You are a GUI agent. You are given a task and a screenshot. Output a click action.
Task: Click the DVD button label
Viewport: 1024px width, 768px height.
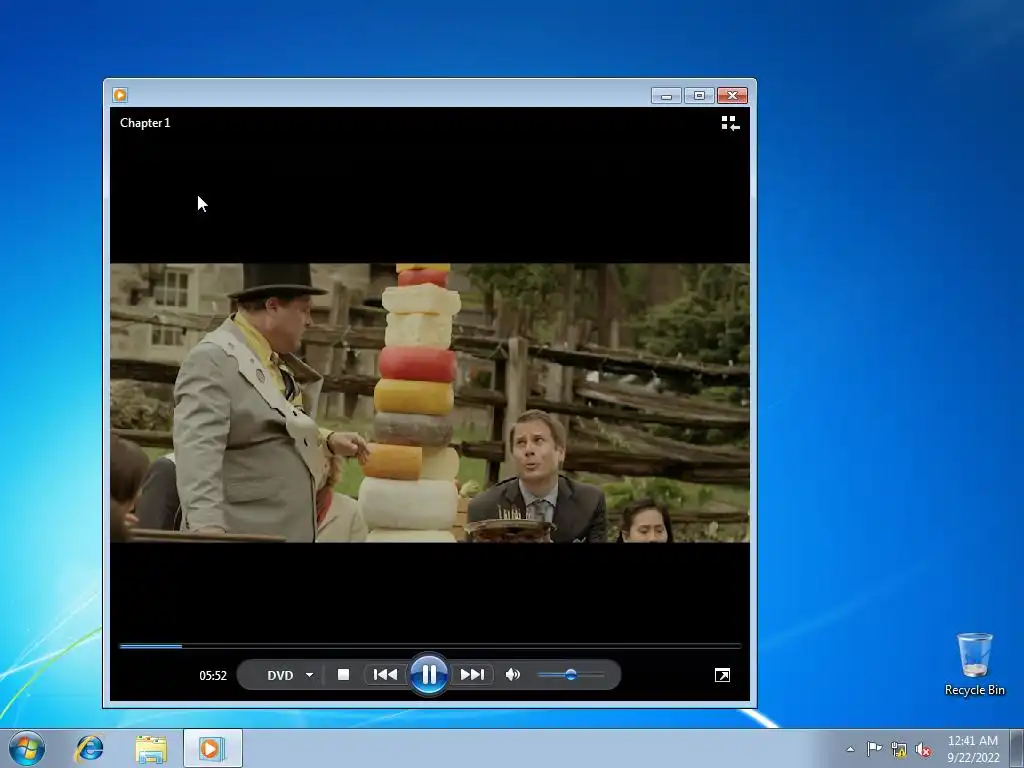point(280,675)
